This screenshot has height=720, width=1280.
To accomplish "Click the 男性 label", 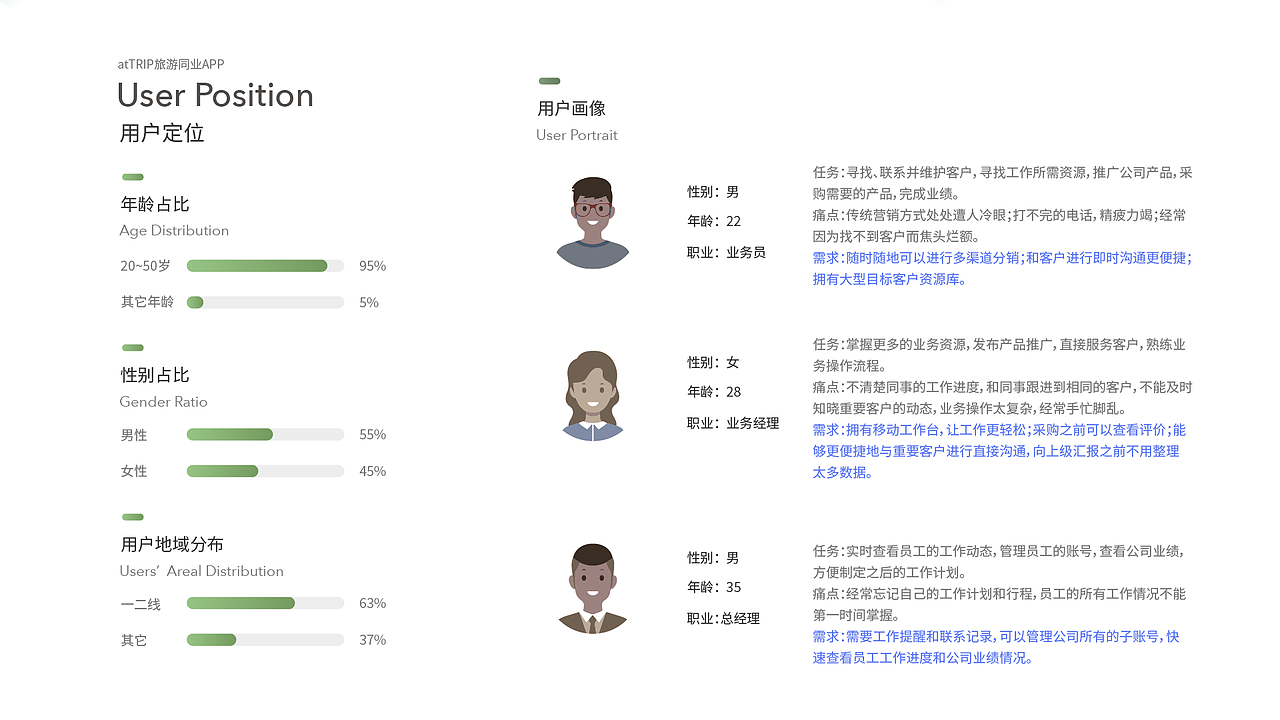I will coord(134,435).
